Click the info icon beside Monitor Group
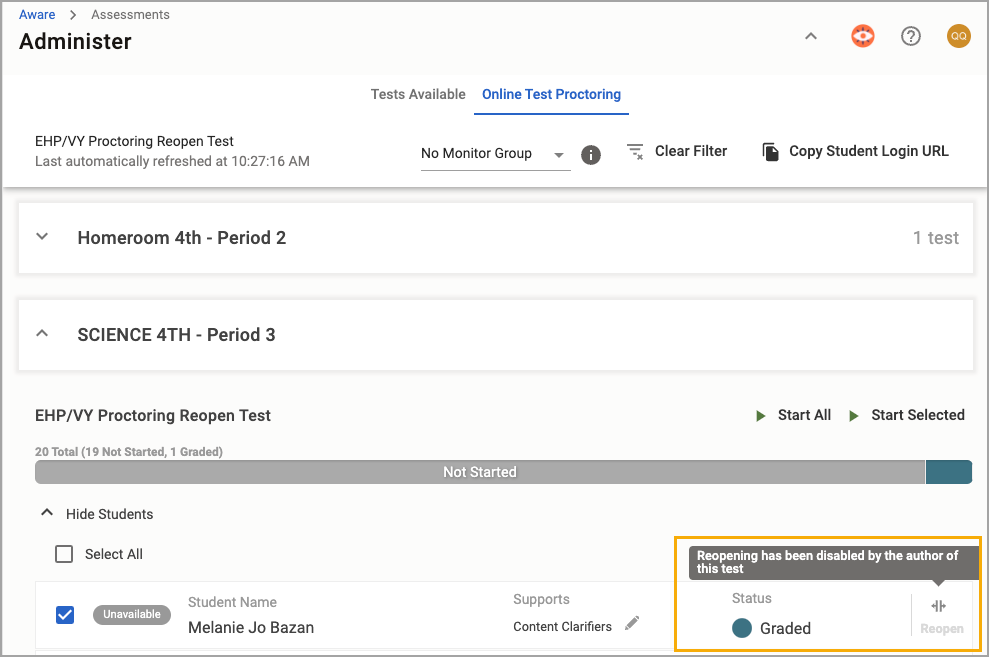The image size is (989, 657). click(591, 155)
